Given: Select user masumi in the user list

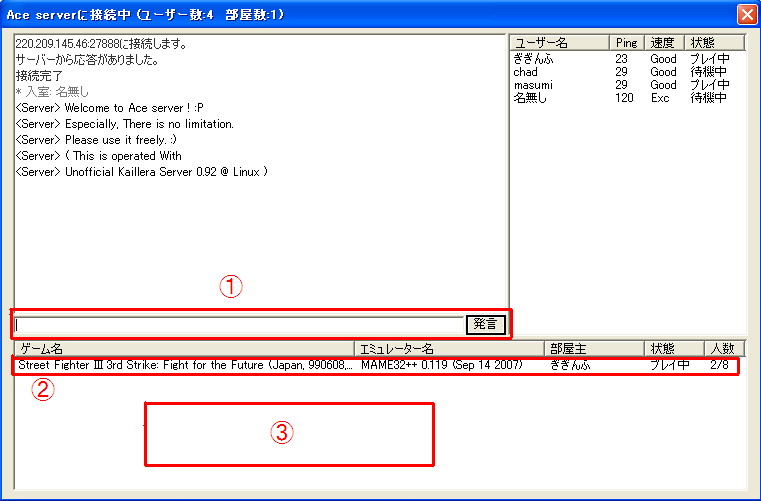Looking at the screenshot, I should coord(533,85).
